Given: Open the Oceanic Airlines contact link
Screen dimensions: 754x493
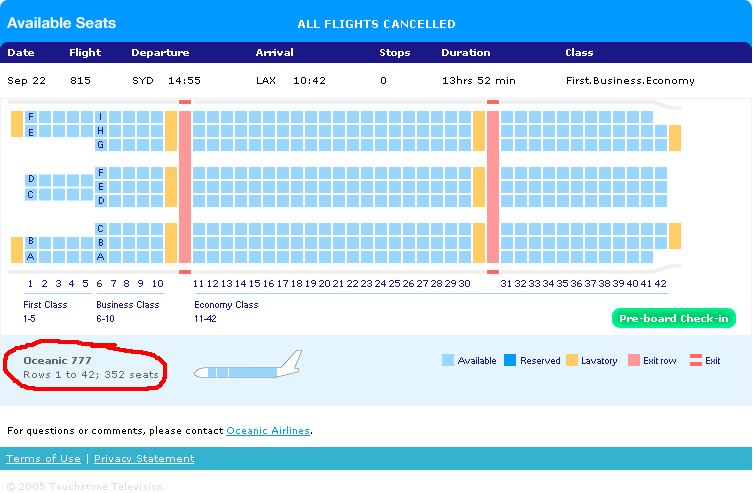Looking at the screenshot, I should coord(268,430).
